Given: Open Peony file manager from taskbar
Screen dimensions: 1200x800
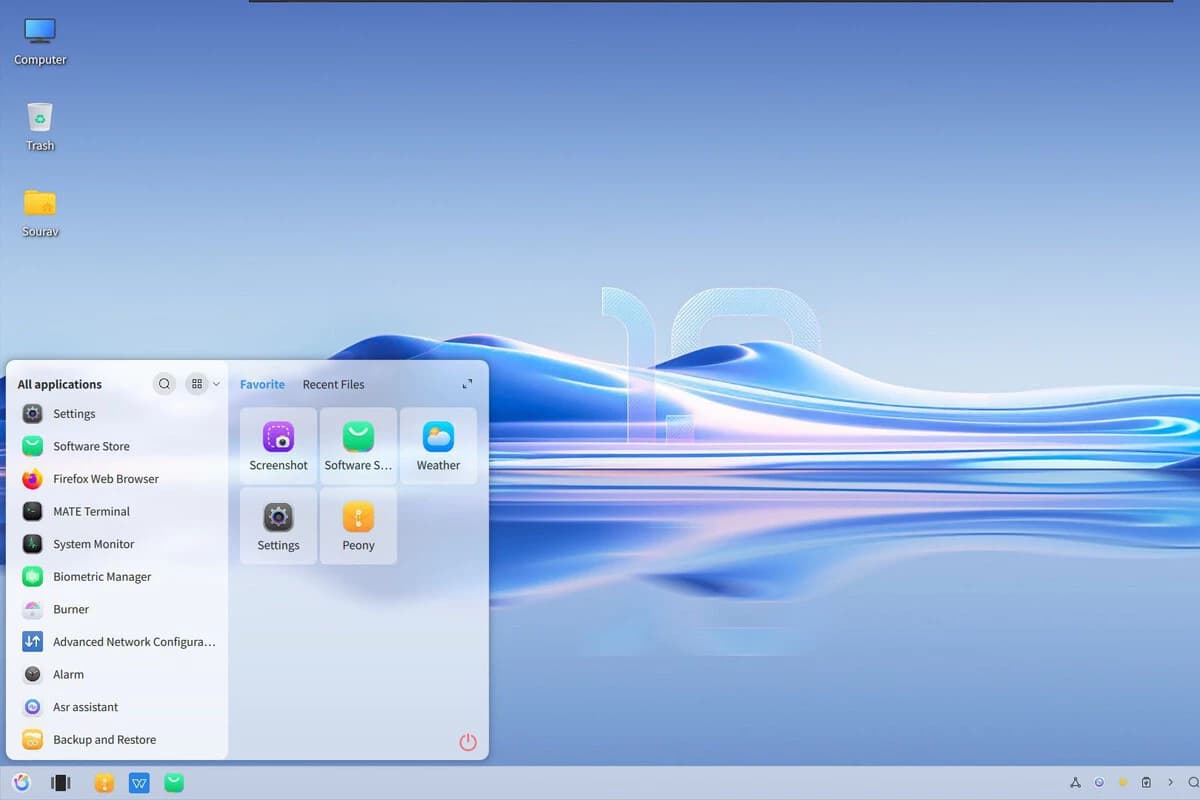Looking at the screenshot, I should click(x=104, y=783).
